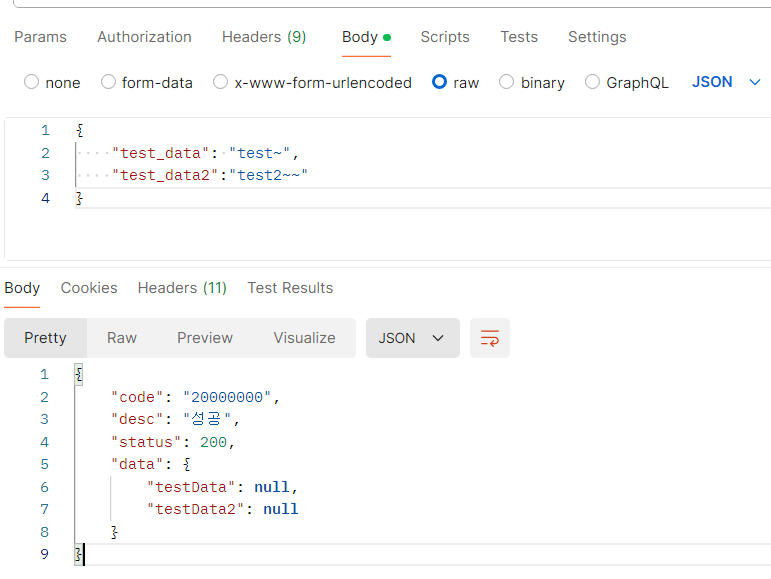Click the "testData" key in response

coord(191,487)
